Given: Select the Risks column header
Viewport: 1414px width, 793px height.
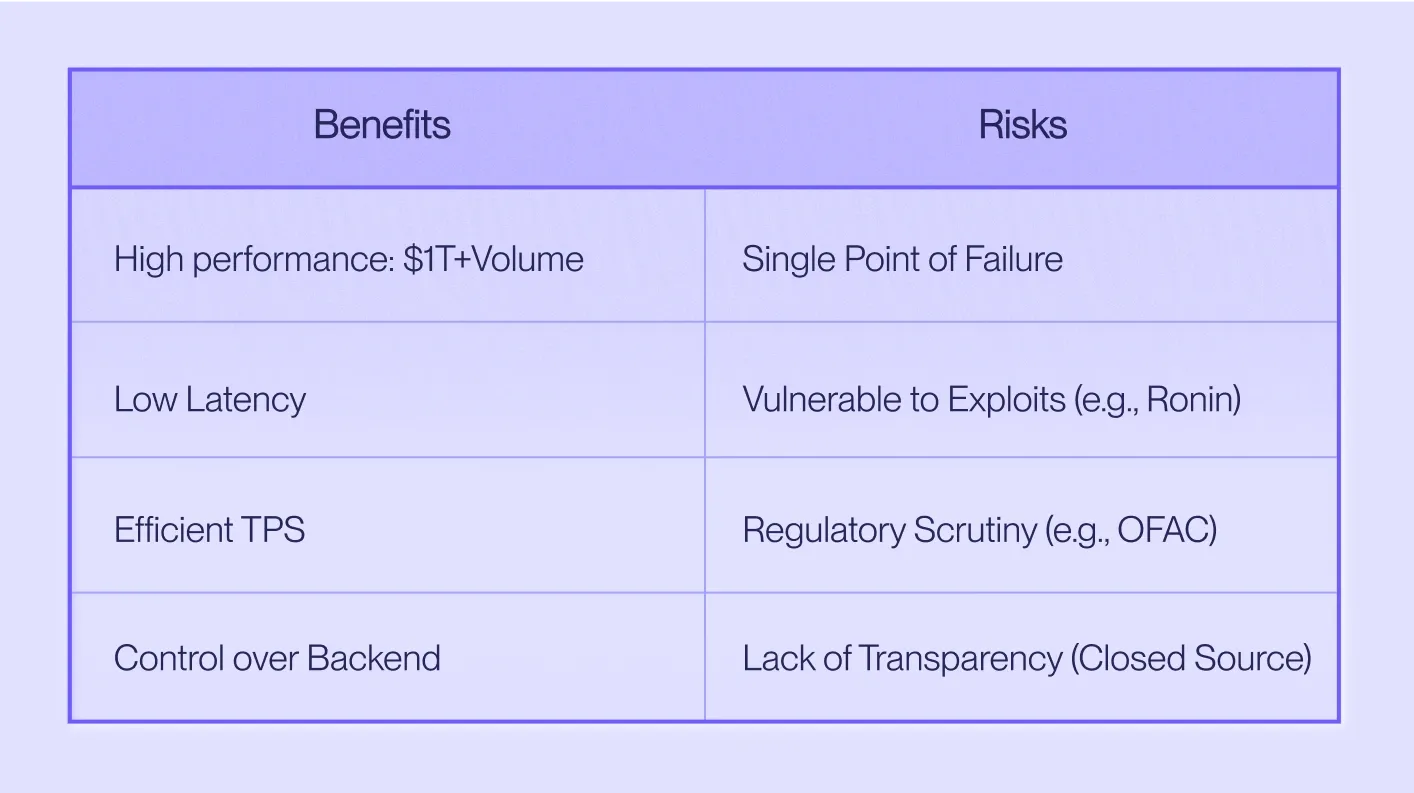Looking at the screenshot, I should (x=1022, y=125).
